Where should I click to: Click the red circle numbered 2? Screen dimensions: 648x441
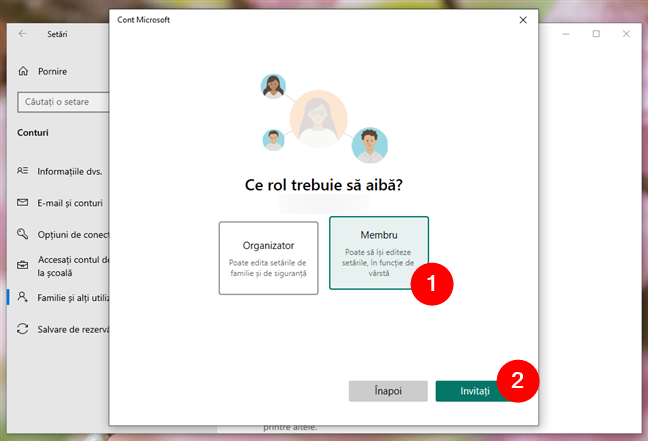(517, 381)
